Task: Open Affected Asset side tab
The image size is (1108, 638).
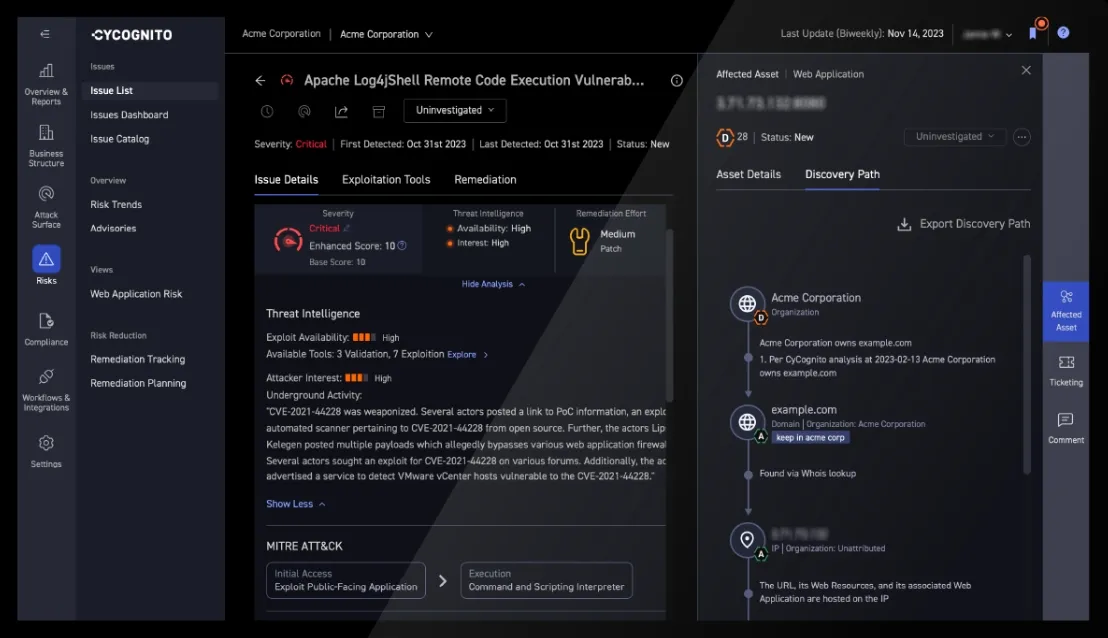Action: [x=1066, y=312]
